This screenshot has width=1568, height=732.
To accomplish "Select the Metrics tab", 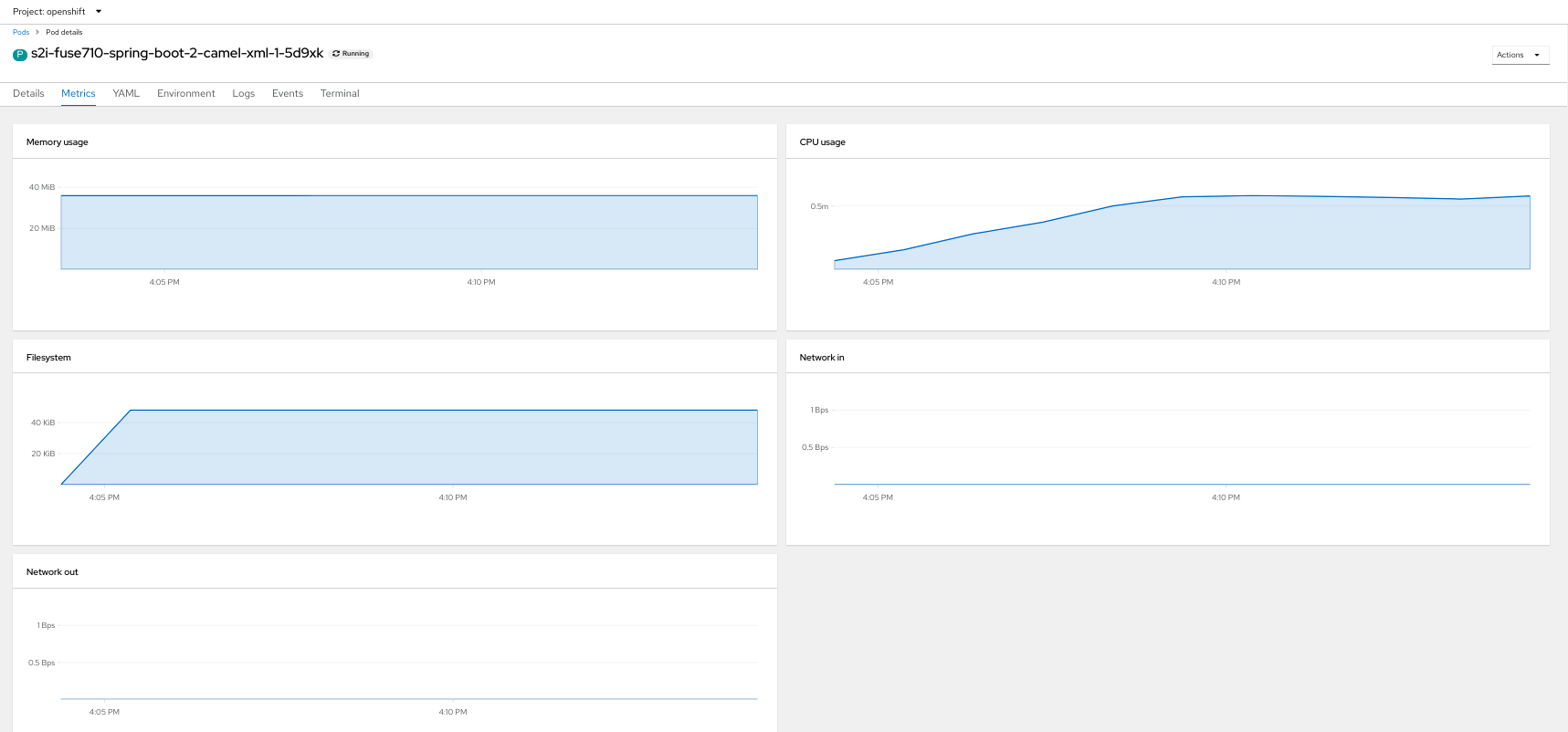I will [x=79, y=93].
